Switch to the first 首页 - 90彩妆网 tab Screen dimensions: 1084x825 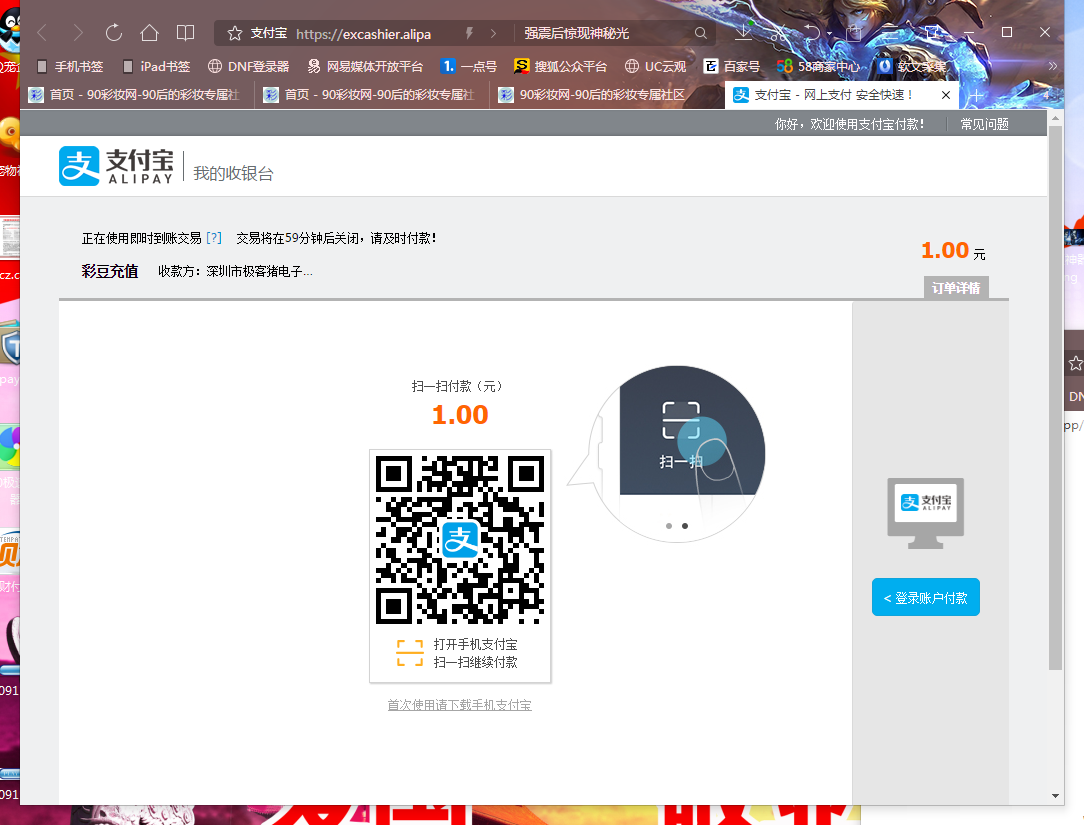pos(137,95)
